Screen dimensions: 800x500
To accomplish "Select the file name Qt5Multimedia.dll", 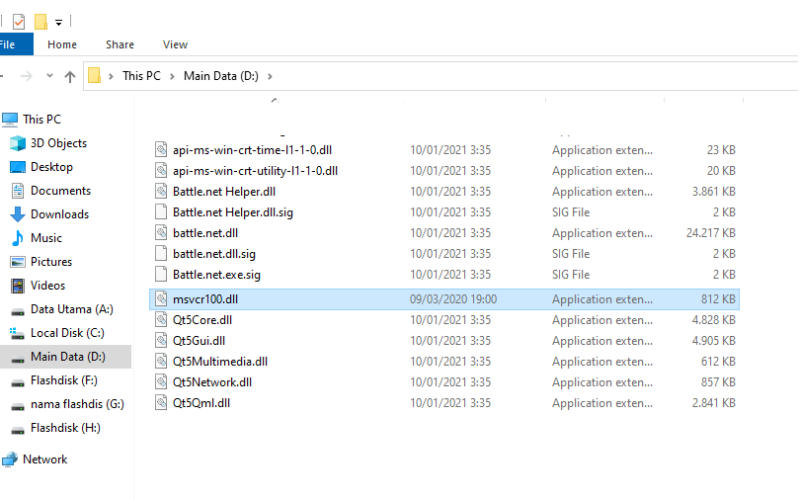I will 220,361.
